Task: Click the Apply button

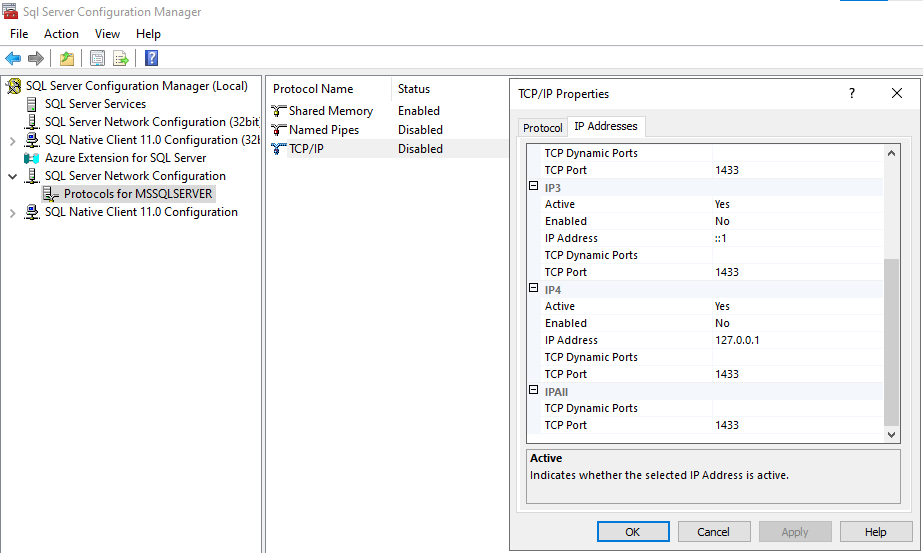Action: point(795,532)
